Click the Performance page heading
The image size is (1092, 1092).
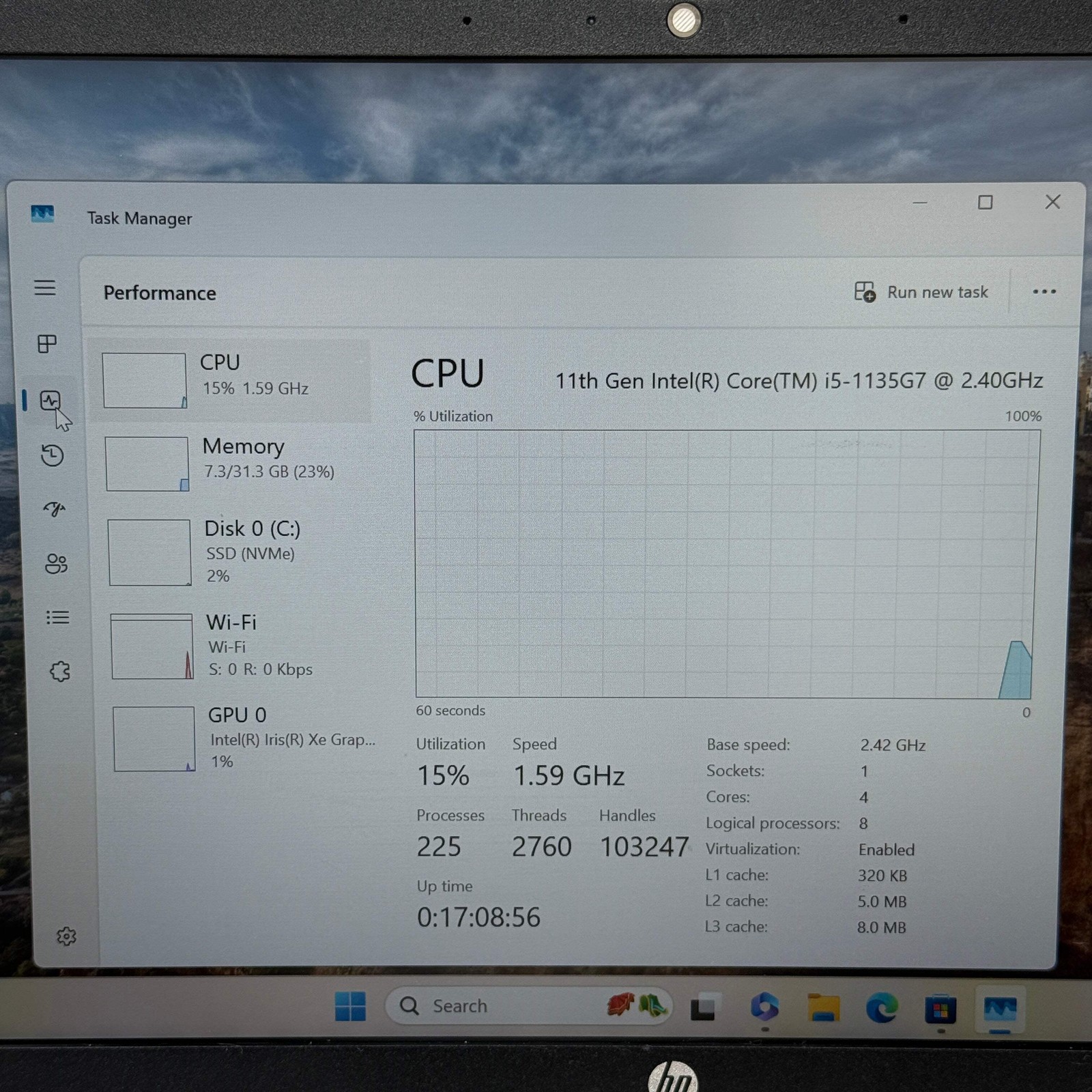[x=160, y=293]
